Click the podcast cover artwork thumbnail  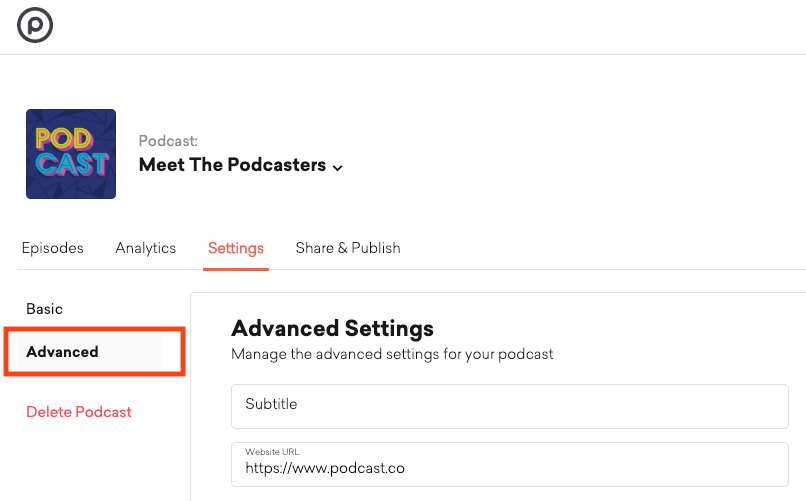71,154
